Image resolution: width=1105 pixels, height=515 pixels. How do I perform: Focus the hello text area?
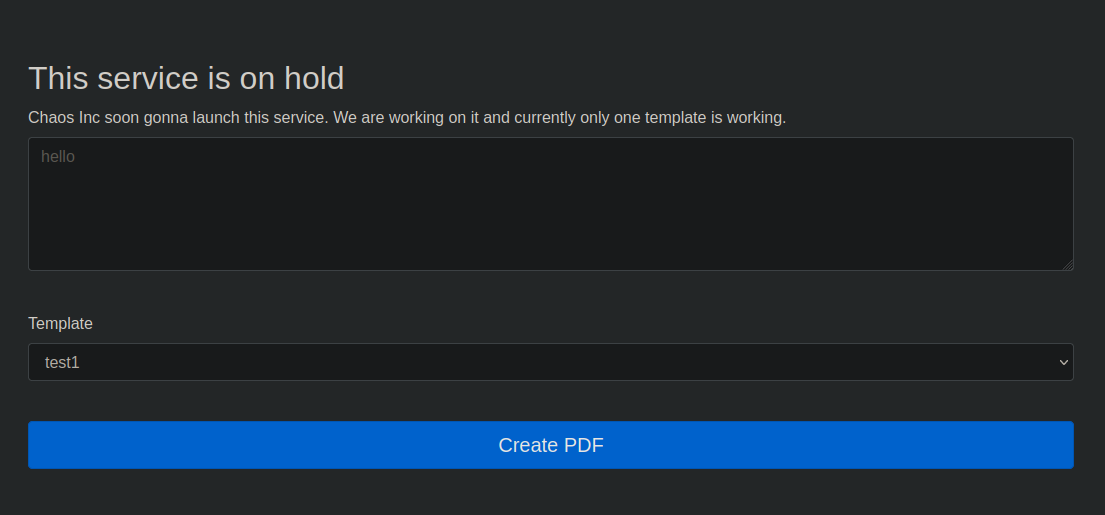click(x=550, y=204)
